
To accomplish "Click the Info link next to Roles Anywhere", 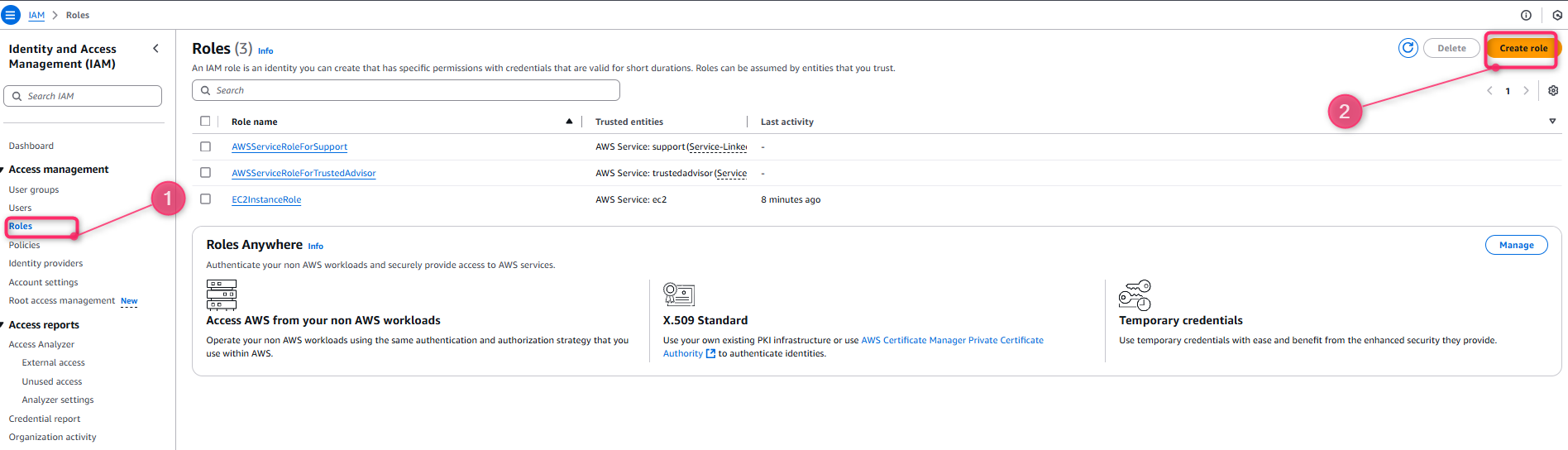I will pyautogui.click(x=316, y=247).
